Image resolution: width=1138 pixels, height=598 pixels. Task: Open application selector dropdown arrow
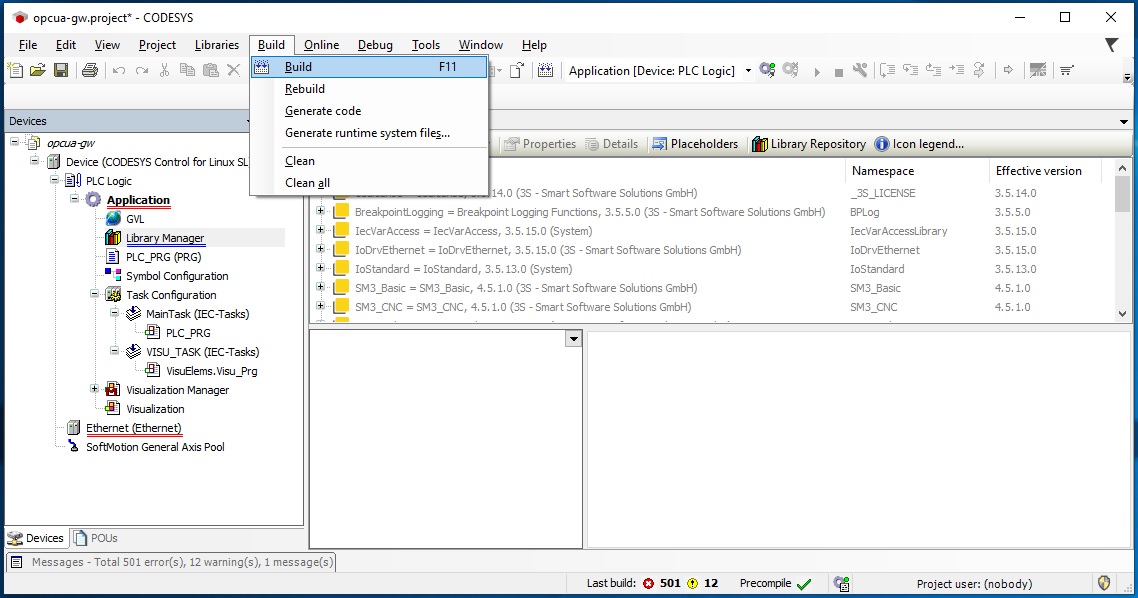click(748, 71)
